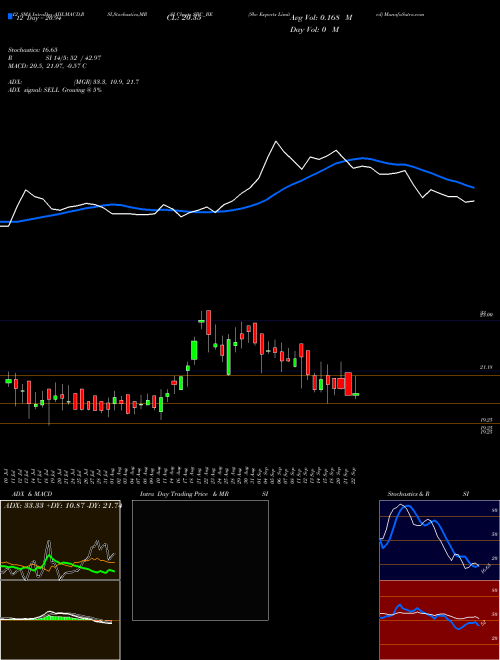Open the red RSI chart panel

[x=439, y=620]
